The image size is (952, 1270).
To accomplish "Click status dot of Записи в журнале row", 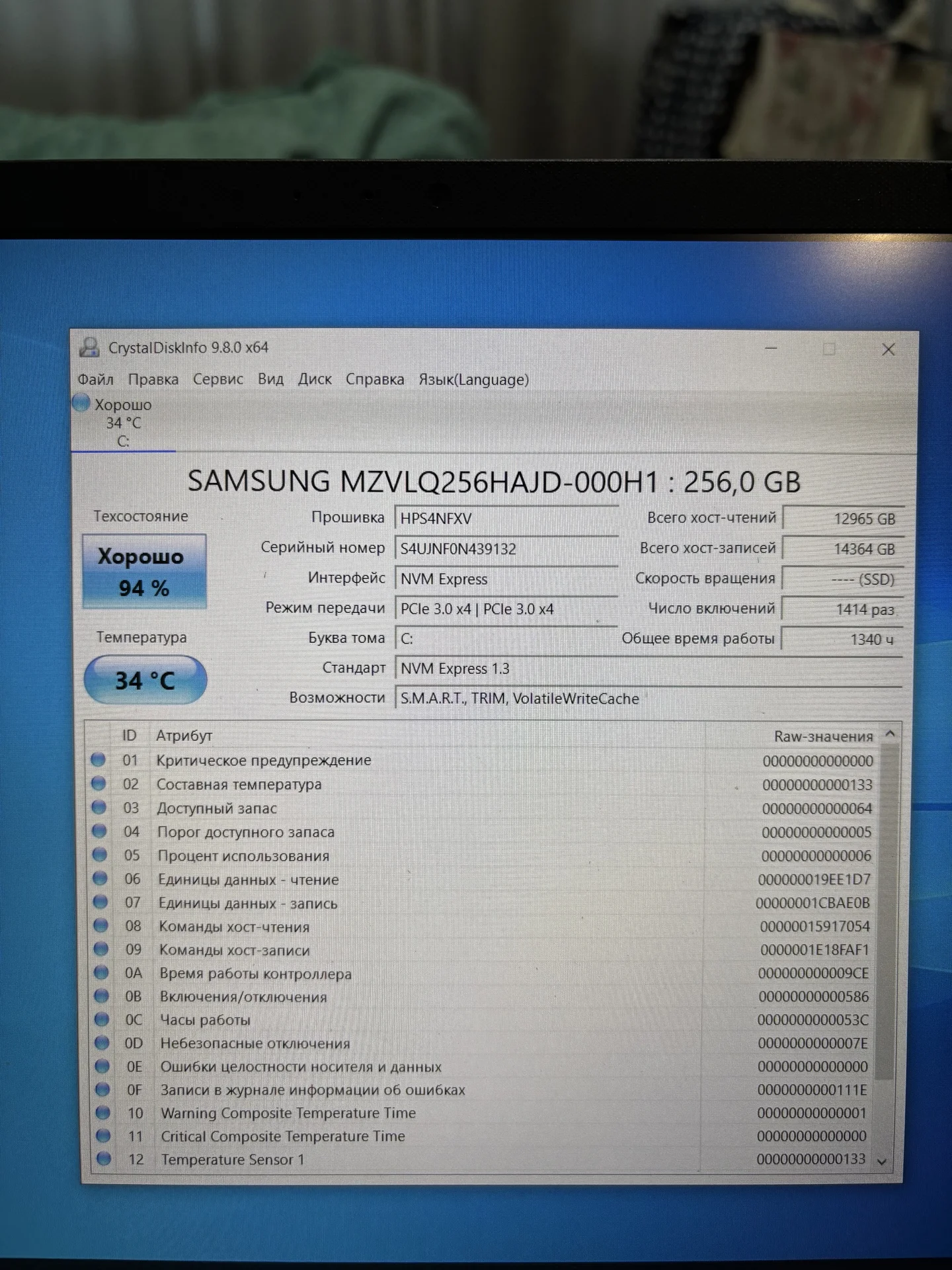I will (x=102, y=1089).
